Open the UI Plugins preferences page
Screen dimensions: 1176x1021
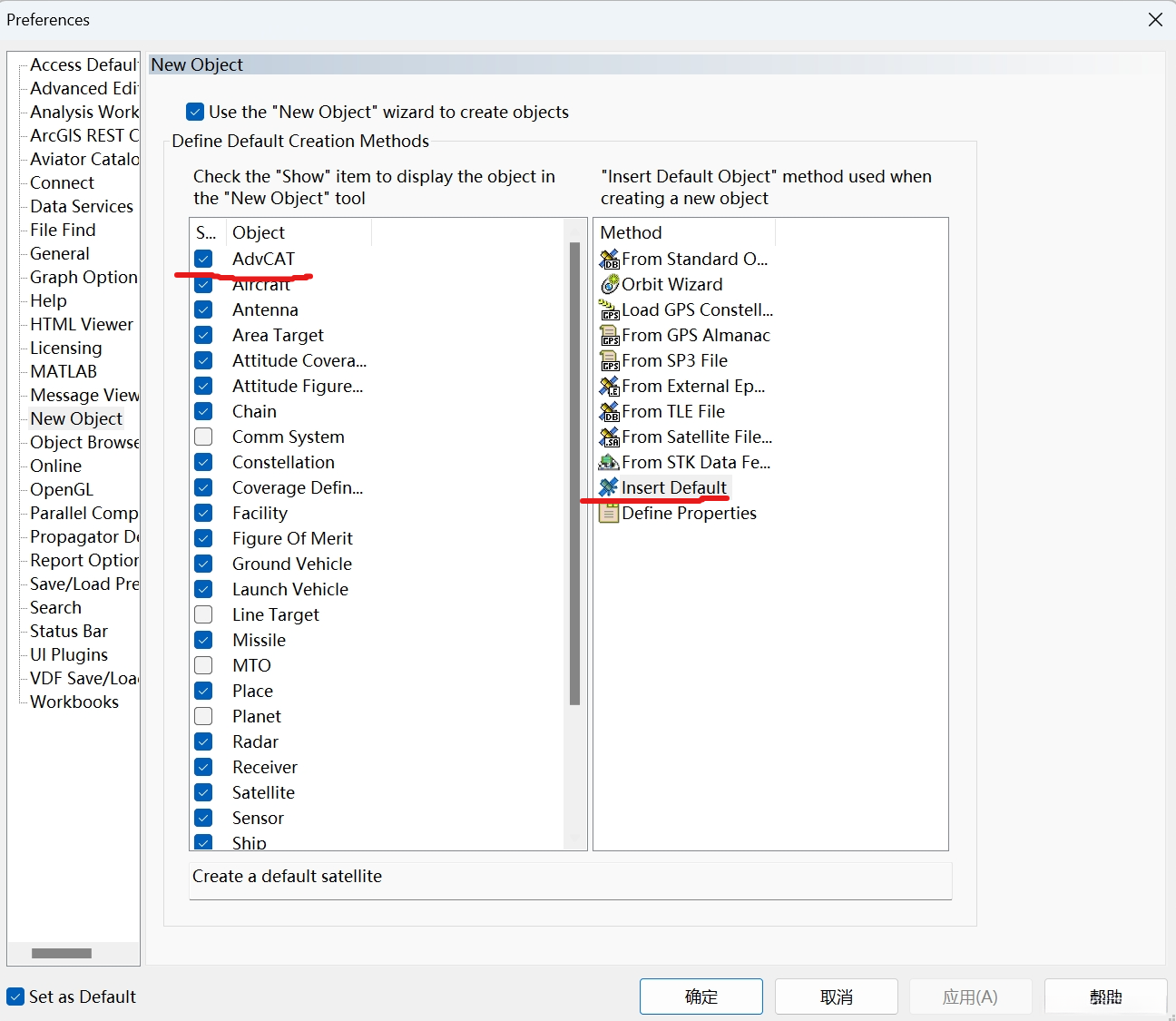(x=69, y=654)
